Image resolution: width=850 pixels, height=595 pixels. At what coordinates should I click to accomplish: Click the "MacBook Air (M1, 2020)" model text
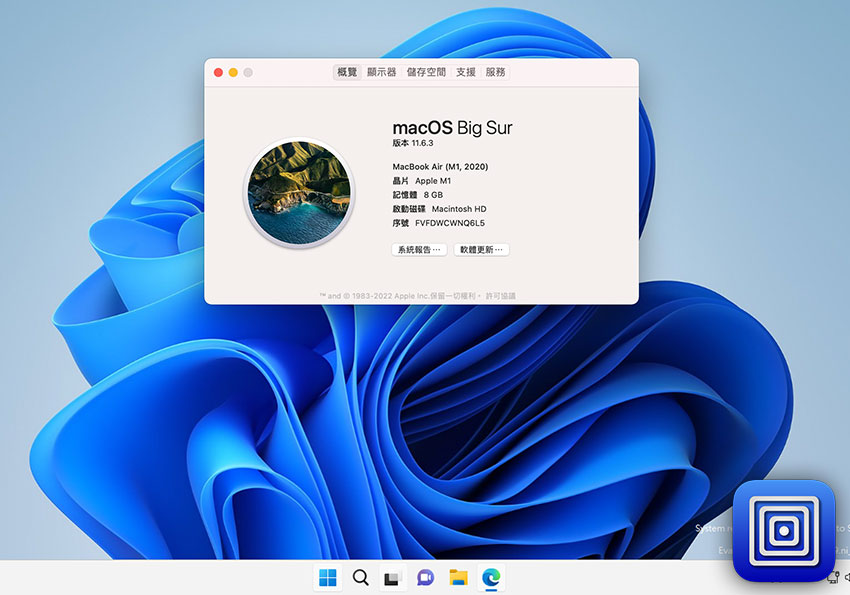coord(440,167)
